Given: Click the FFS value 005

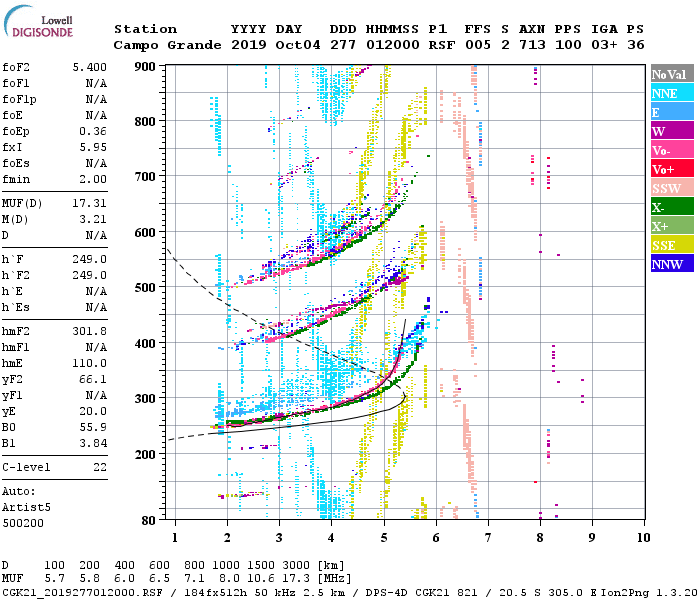Looking at the screenshot, I should [x=478, y=45].
